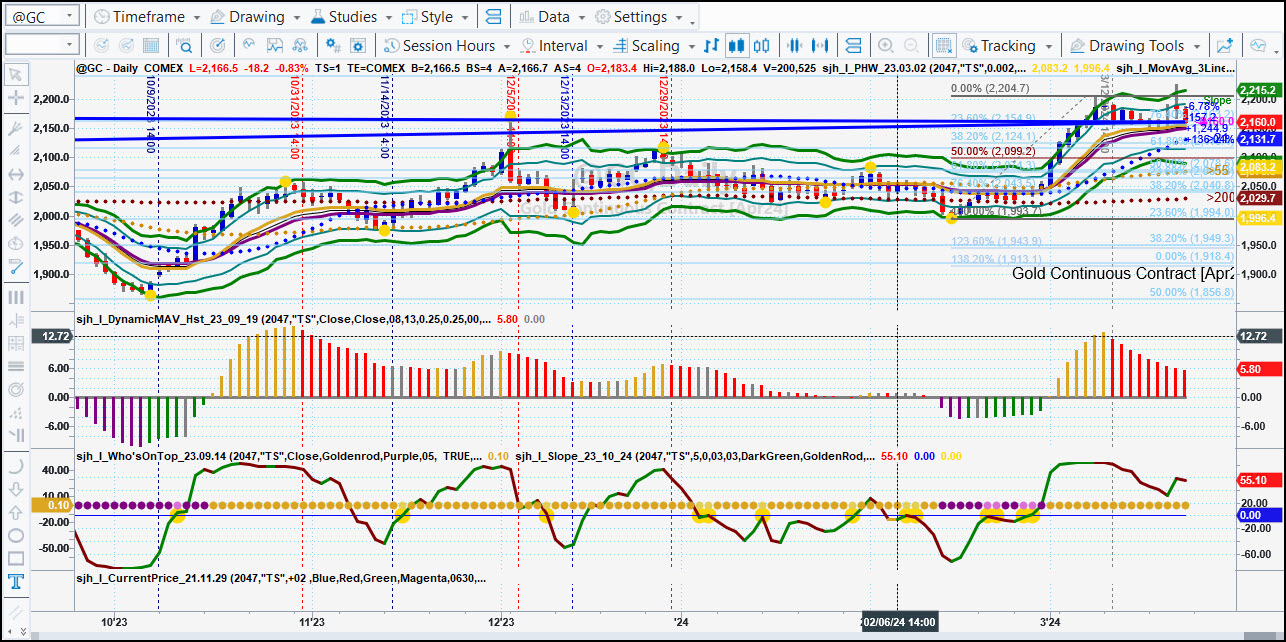Click the yellow 1,996.4 price label
This screenshot has height=642, width=1286.
tap(1258, 218)
